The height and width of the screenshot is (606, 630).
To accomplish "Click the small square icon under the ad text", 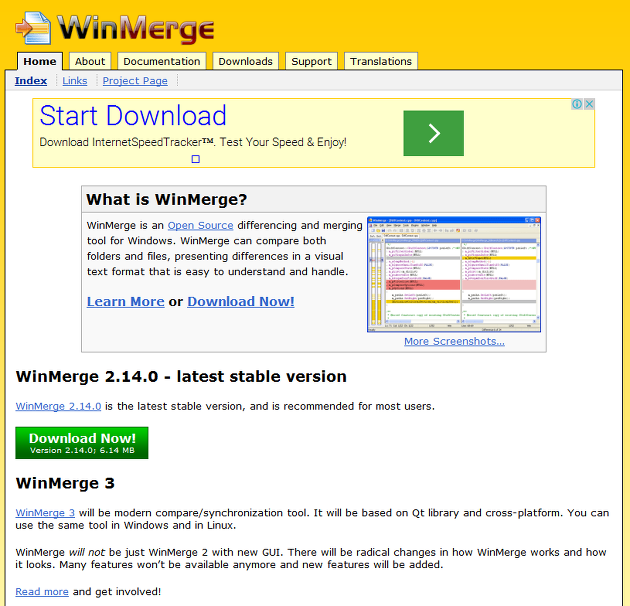I will coord(196,159).
